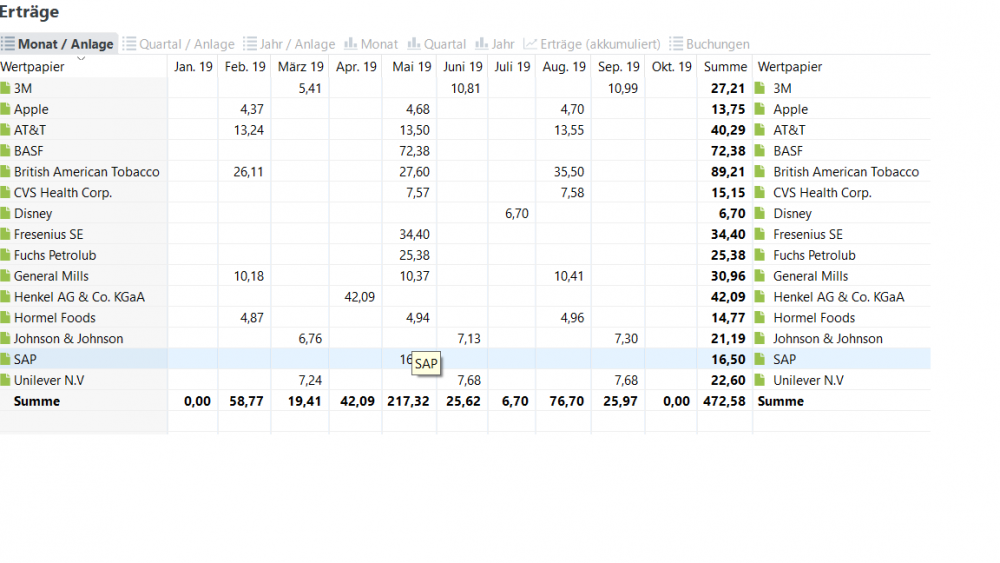
Task: Select the BASF Mai 19 value 72,38
Action: pos(415,151)
